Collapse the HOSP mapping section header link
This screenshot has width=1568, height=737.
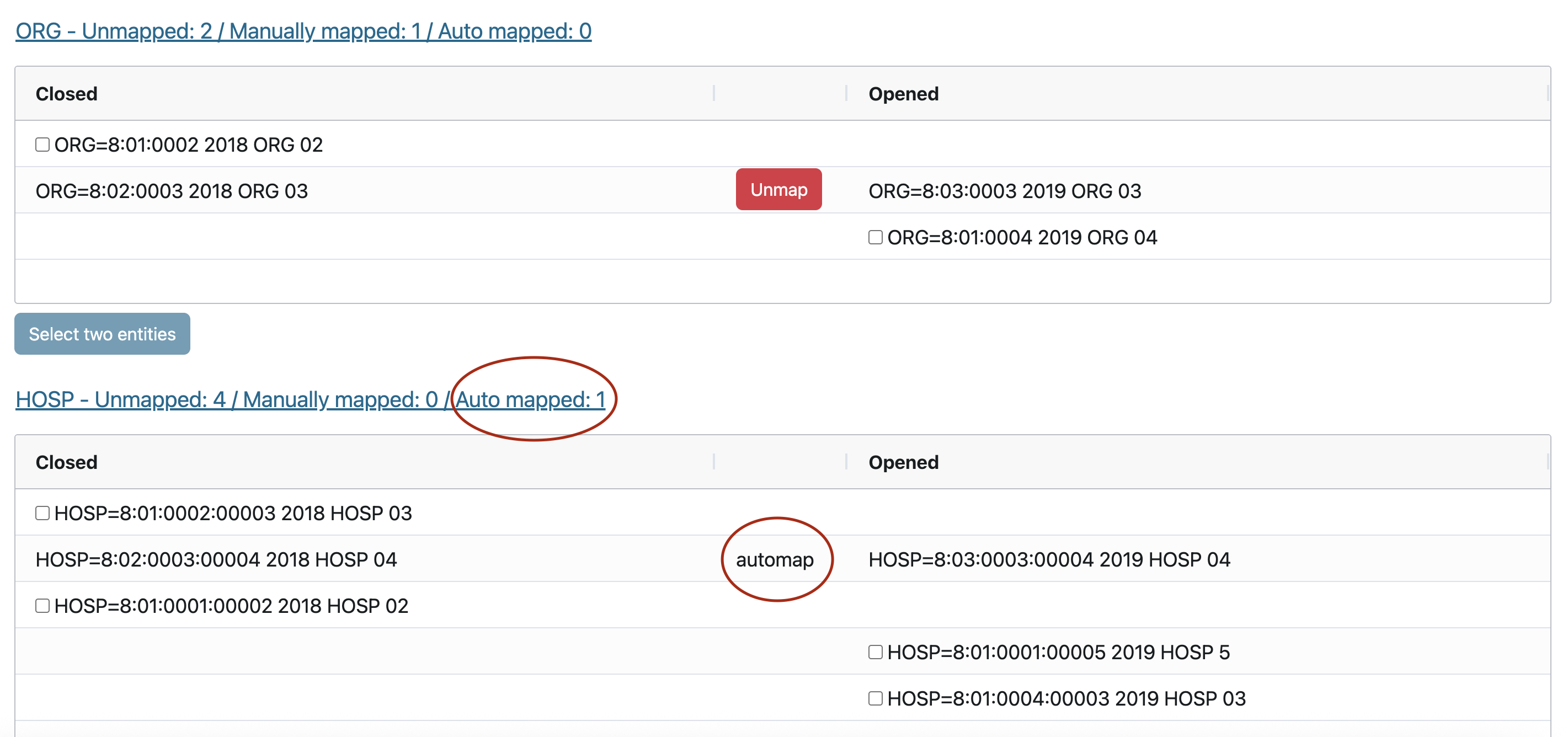310,400
